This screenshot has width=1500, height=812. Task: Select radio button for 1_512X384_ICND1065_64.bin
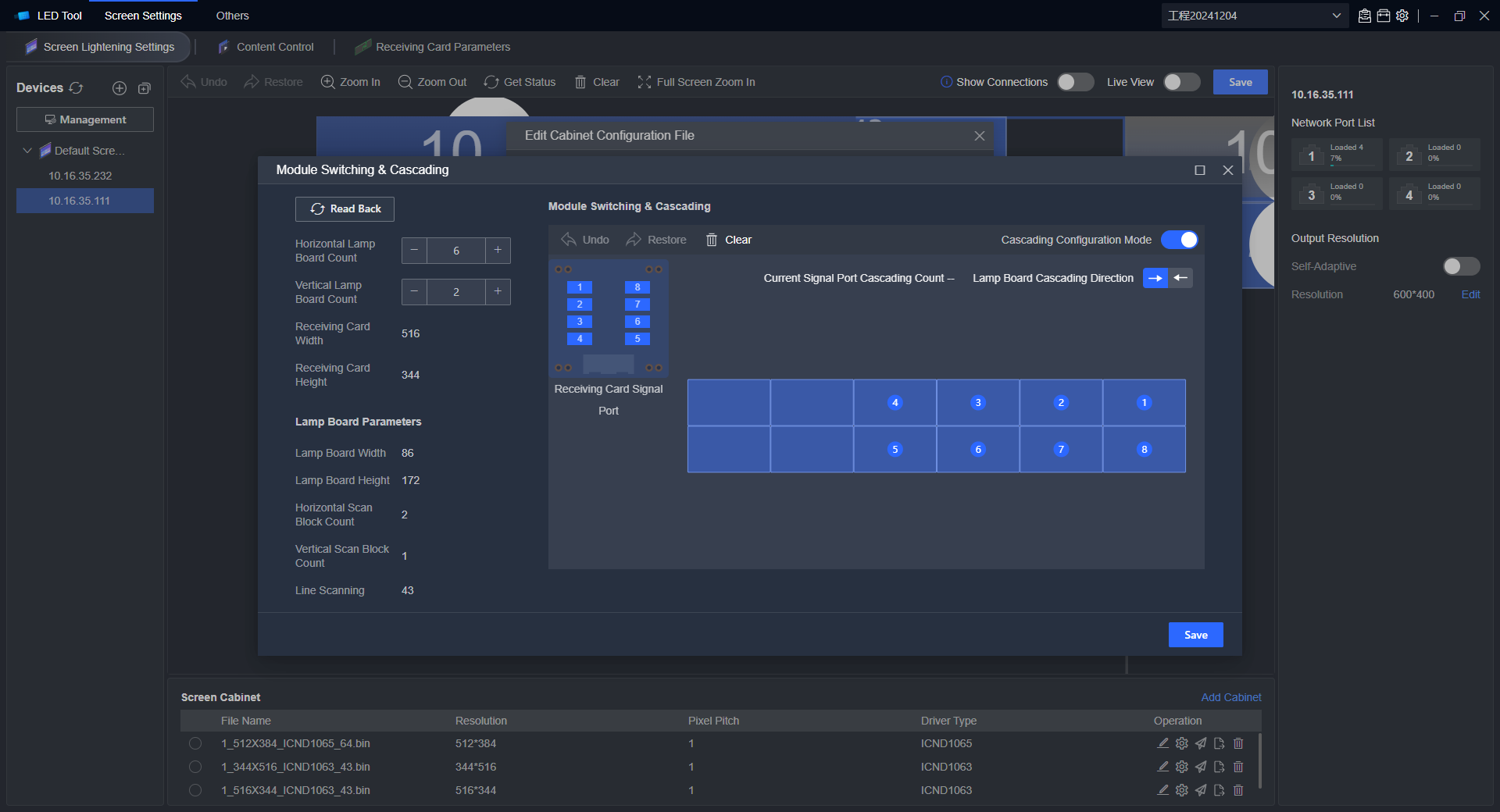pos(195,743)
